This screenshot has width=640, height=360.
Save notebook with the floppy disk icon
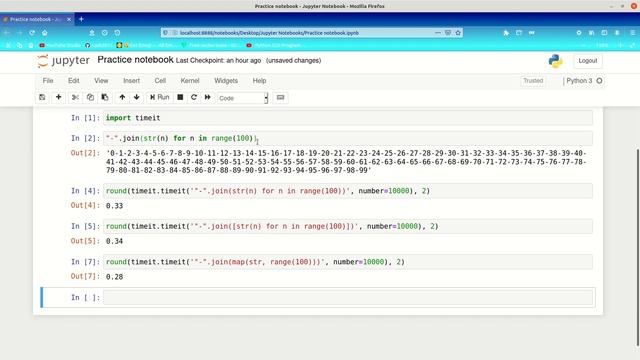pyautogui.click(x=42, y=98)
